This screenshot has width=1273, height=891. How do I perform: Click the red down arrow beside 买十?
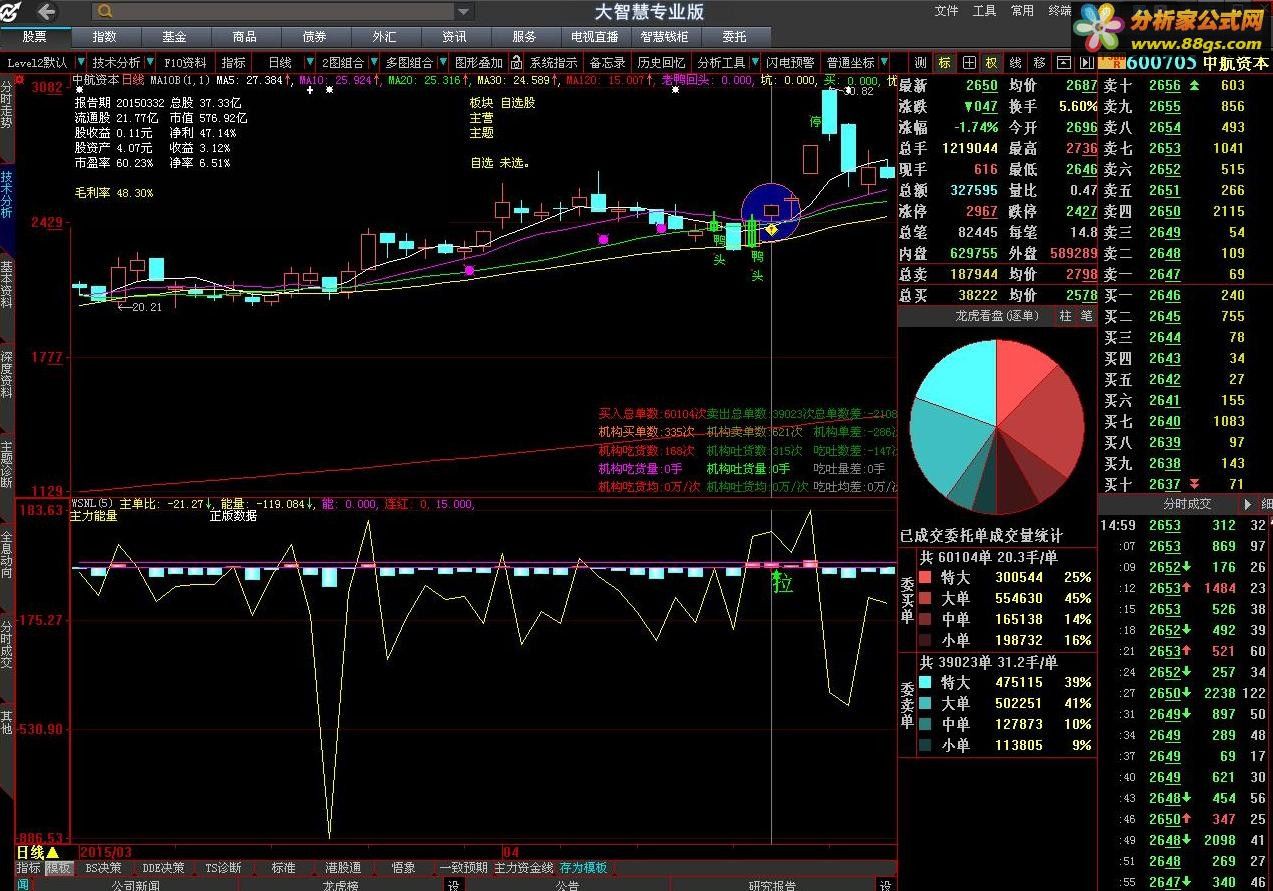1193,484
